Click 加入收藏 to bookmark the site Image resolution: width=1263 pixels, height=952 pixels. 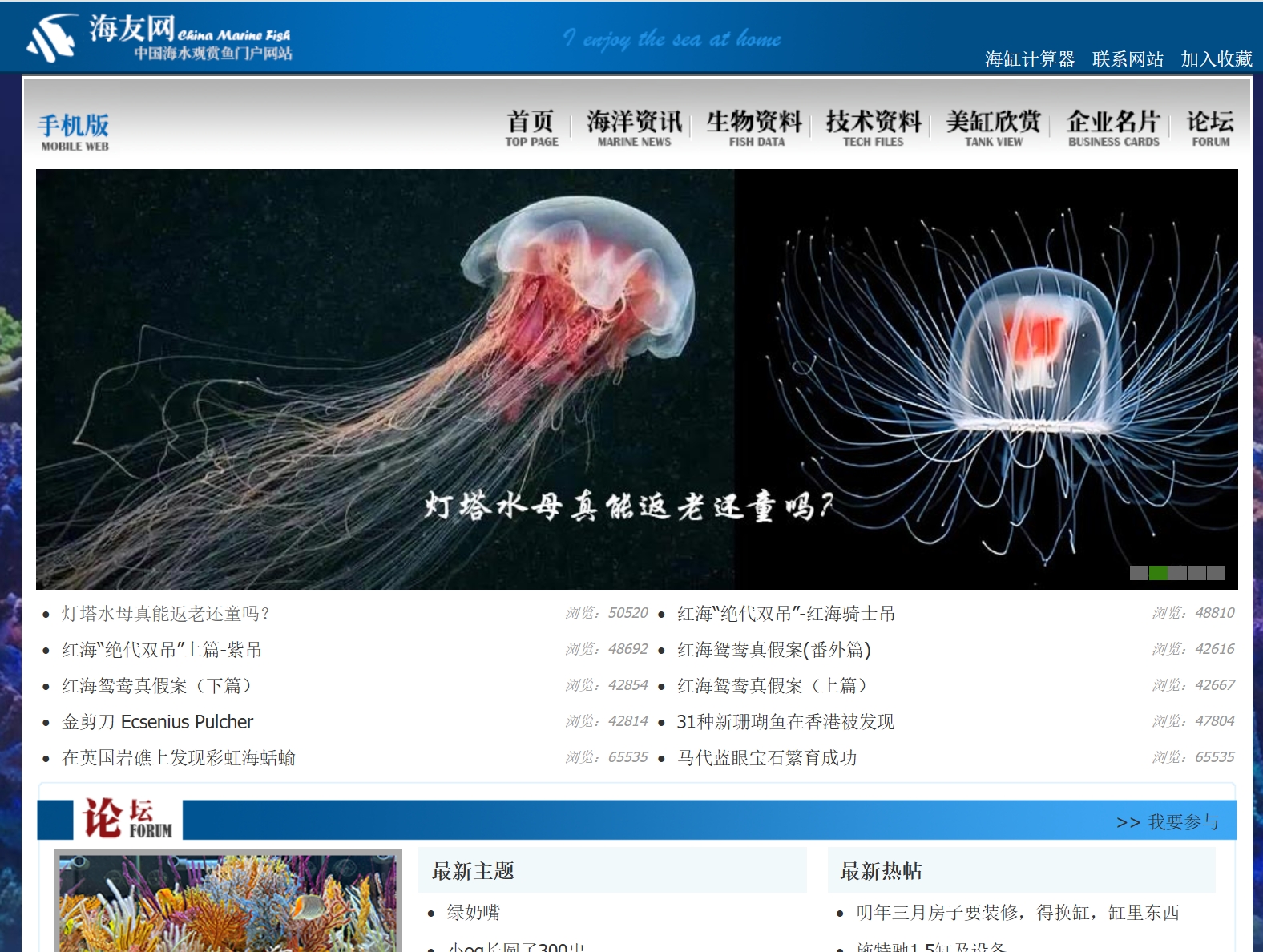pyautogui.click(x=1217, y=59)
